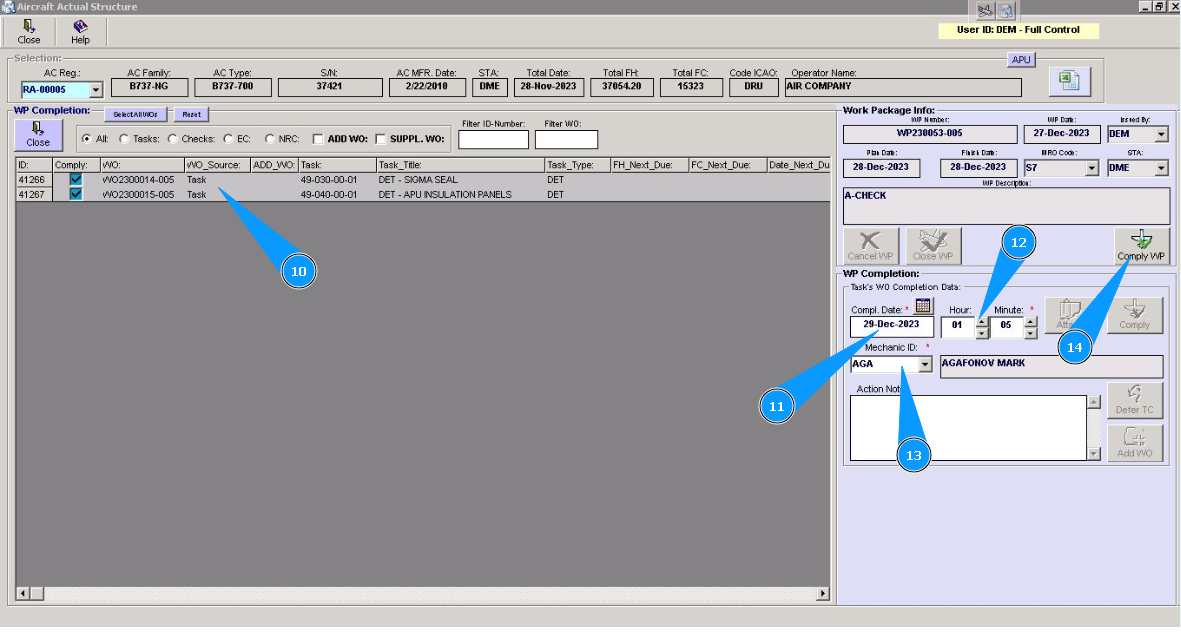The width and height of the screenshot is (1181, 633).
Task: Increase the Hour value
Action: [981, 322]
